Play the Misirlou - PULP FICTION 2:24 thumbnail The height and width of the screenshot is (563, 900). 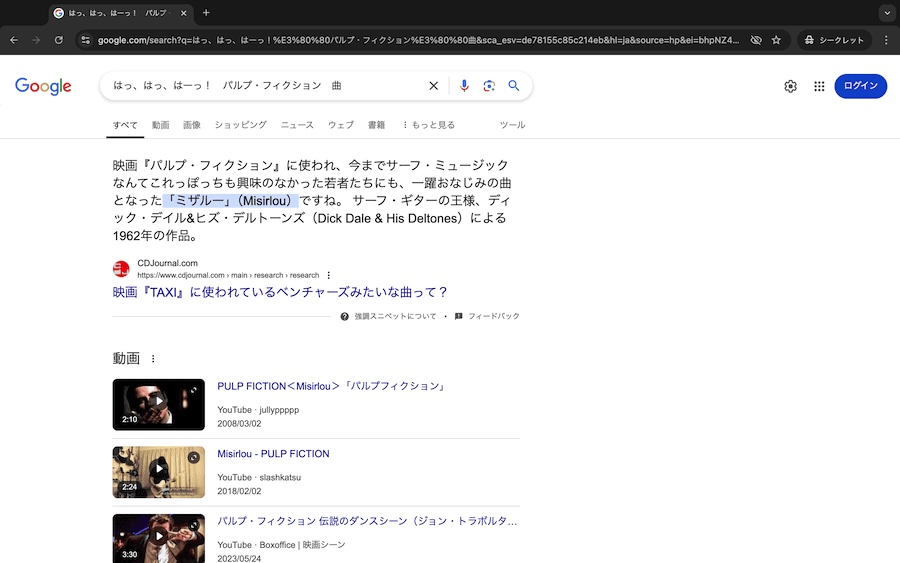tap(158, 472)
